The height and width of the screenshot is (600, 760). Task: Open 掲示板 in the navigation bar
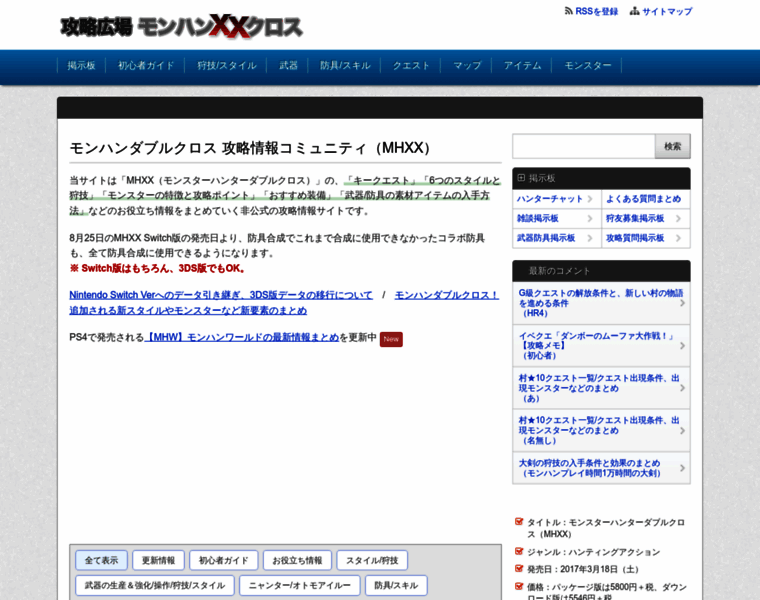[81, 65]
